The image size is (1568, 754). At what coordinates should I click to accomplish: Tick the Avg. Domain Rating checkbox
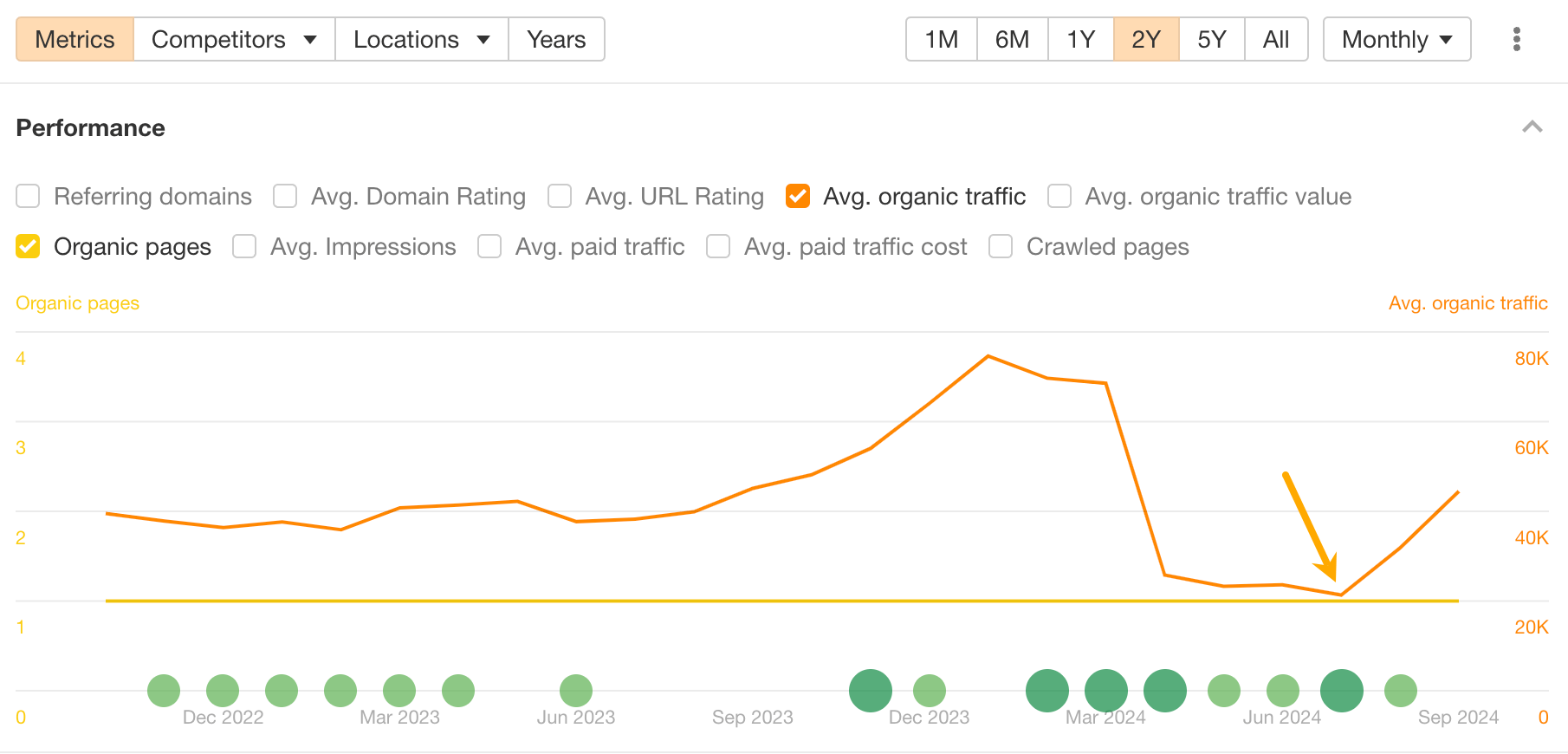click(285, 197)
